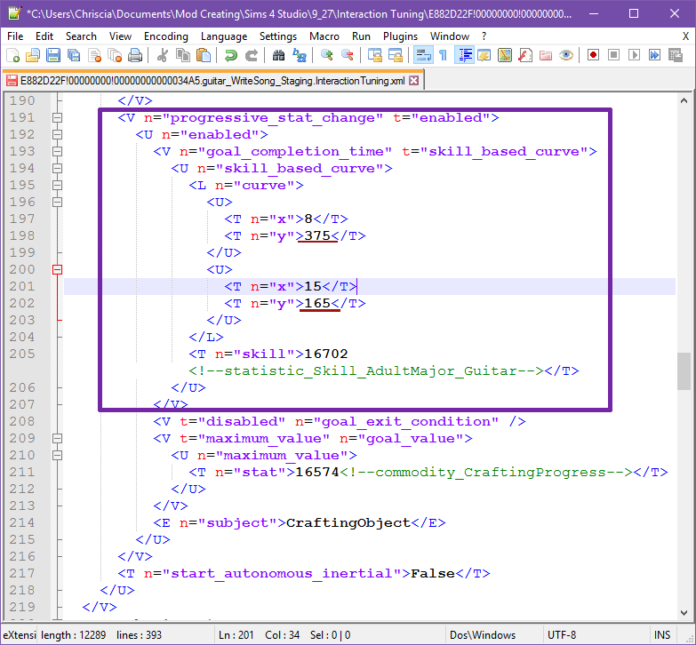The image size is (696, 645).
Task: Open the Encoding menu
Action: pyautogui.click(x=165, y=36)
